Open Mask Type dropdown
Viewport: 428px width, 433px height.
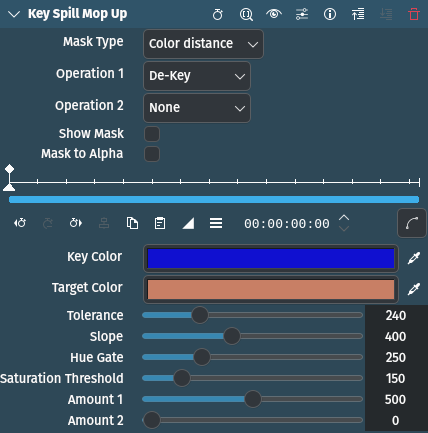tap(203, 44)
